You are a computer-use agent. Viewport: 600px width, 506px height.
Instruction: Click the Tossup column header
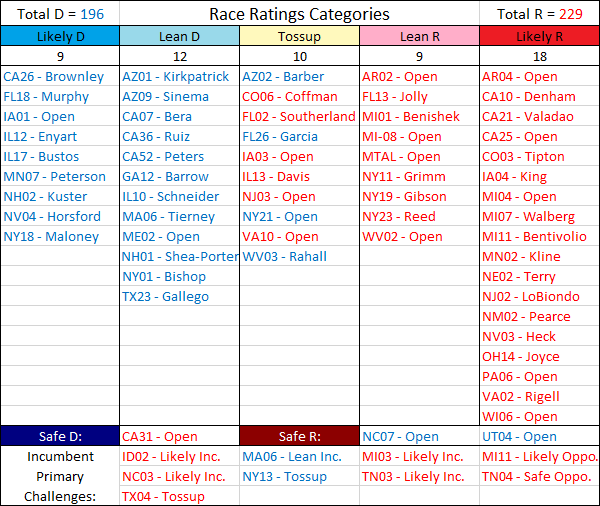[x=299, y=36]
